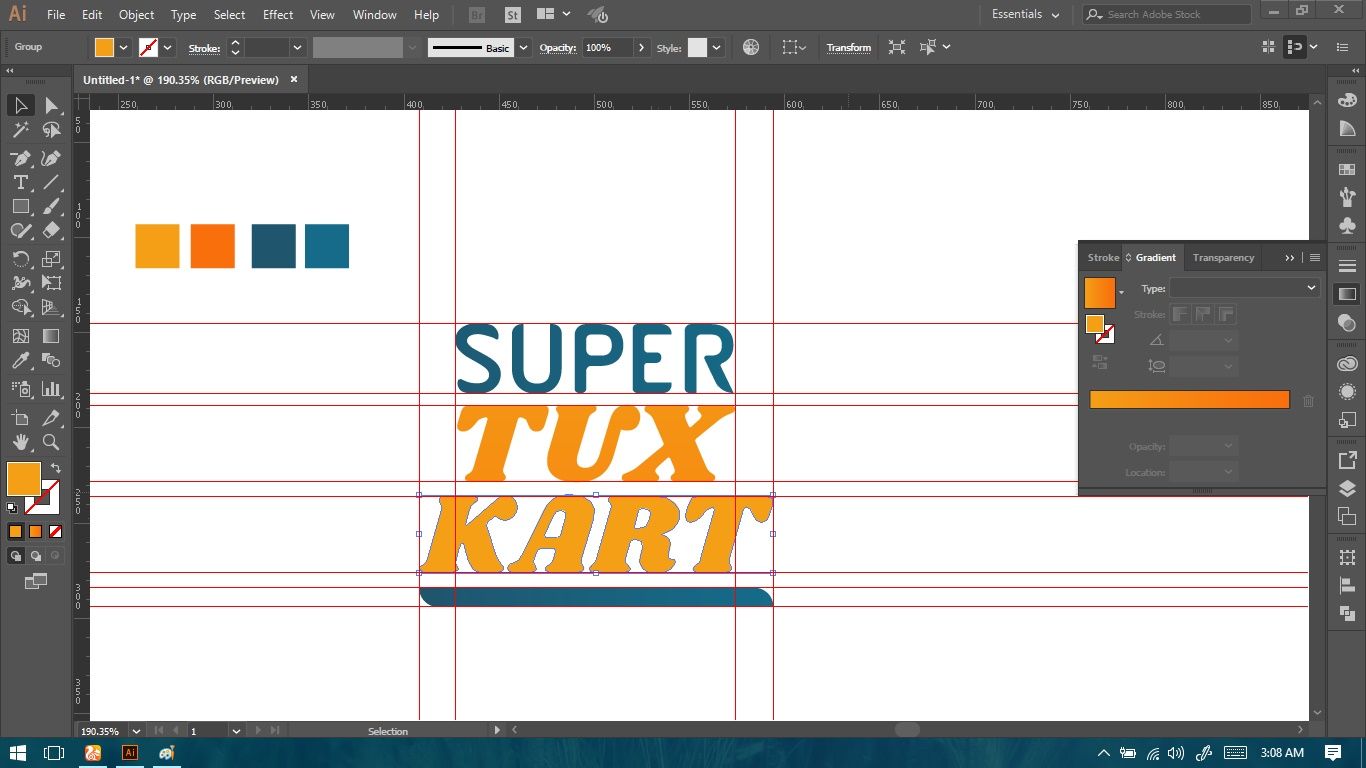The height and width of the screenshot is (768, 1366).
Task: Open the zoom level 190.35% dropdown
Action: click(136, 731)
